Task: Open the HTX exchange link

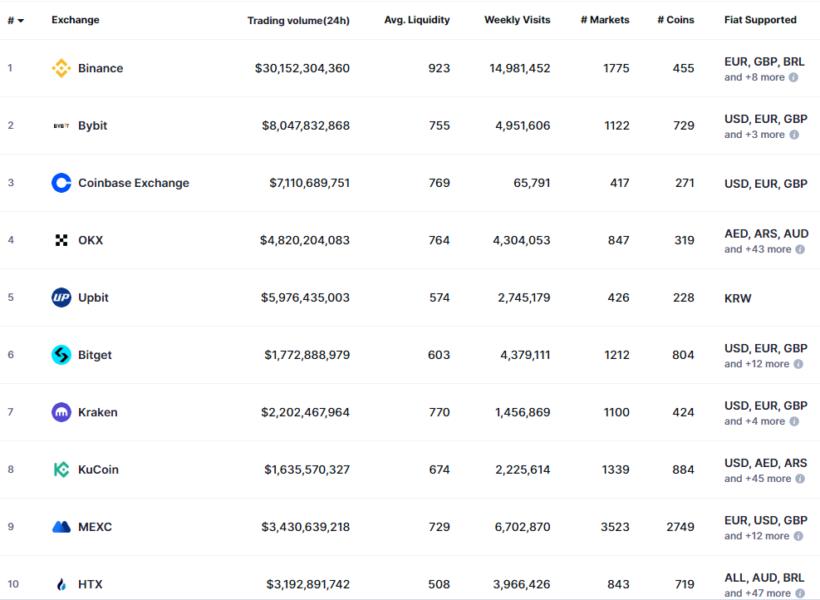Action: [x=90, y=585]
